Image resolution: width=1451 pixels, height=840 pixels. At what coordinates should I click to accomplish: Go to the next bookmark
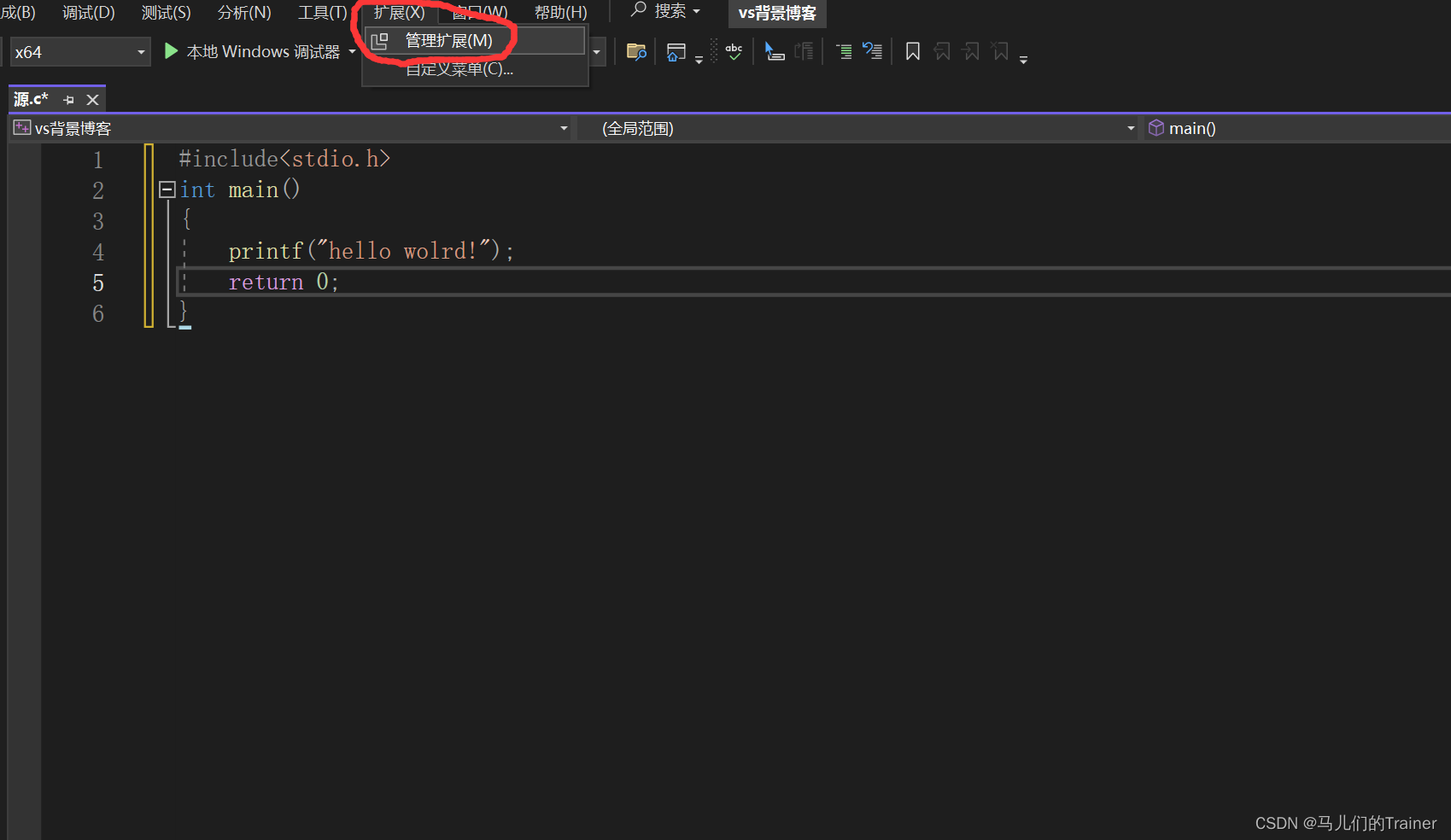tap(971, 52)
